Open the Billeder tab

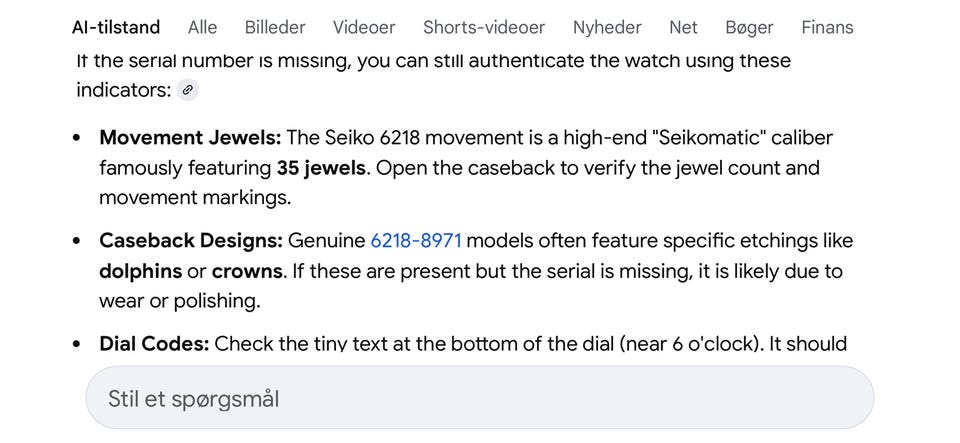[275, 27]
